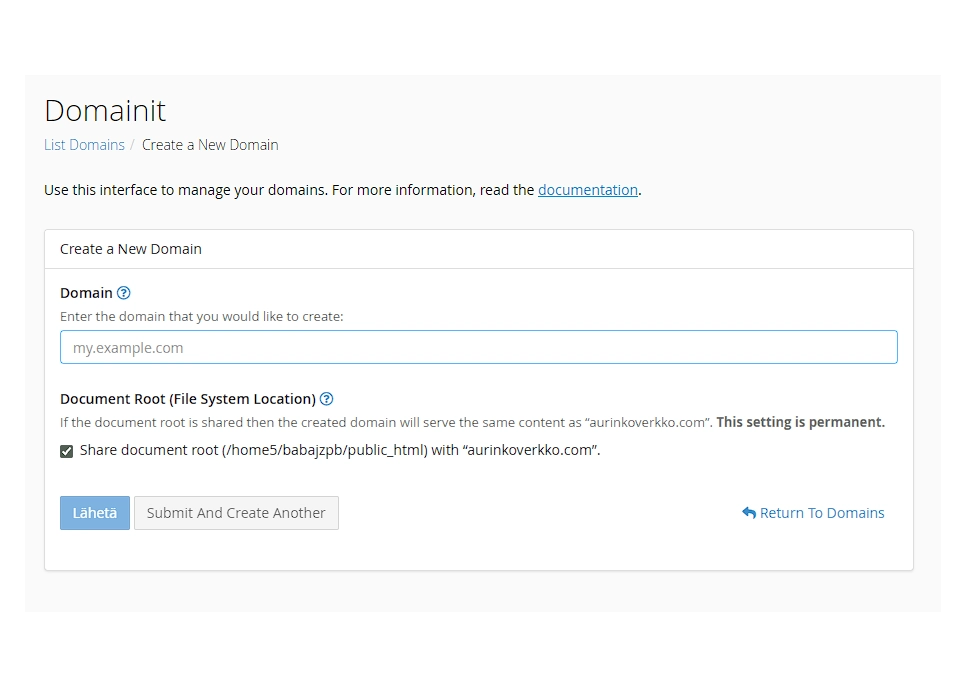
Task: Click the 'This setting is permanent.' warning text
Action: click(800, 422)
